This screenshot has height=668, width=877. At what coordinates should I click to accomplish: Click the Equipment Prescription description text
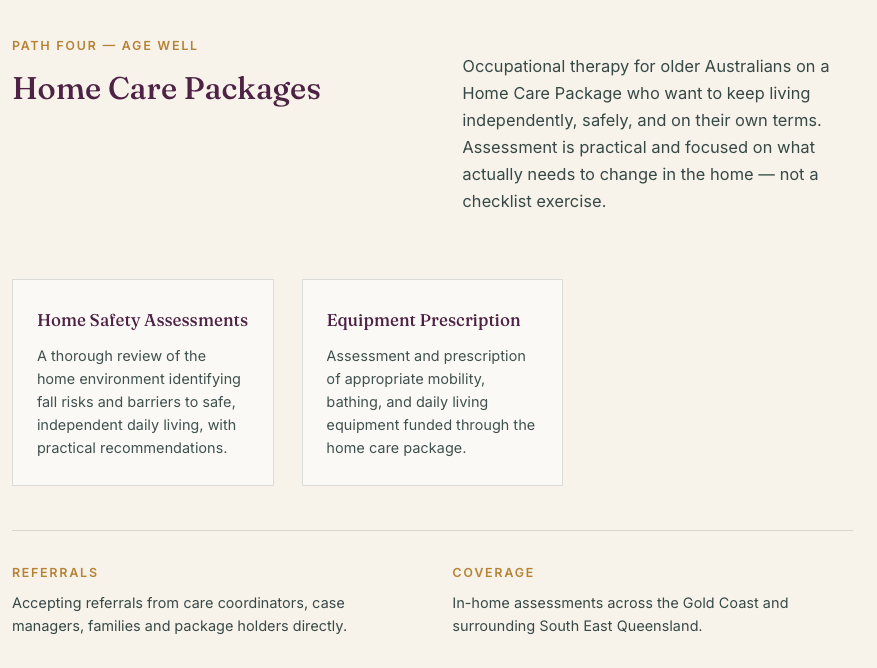click(x=431, y=402)
